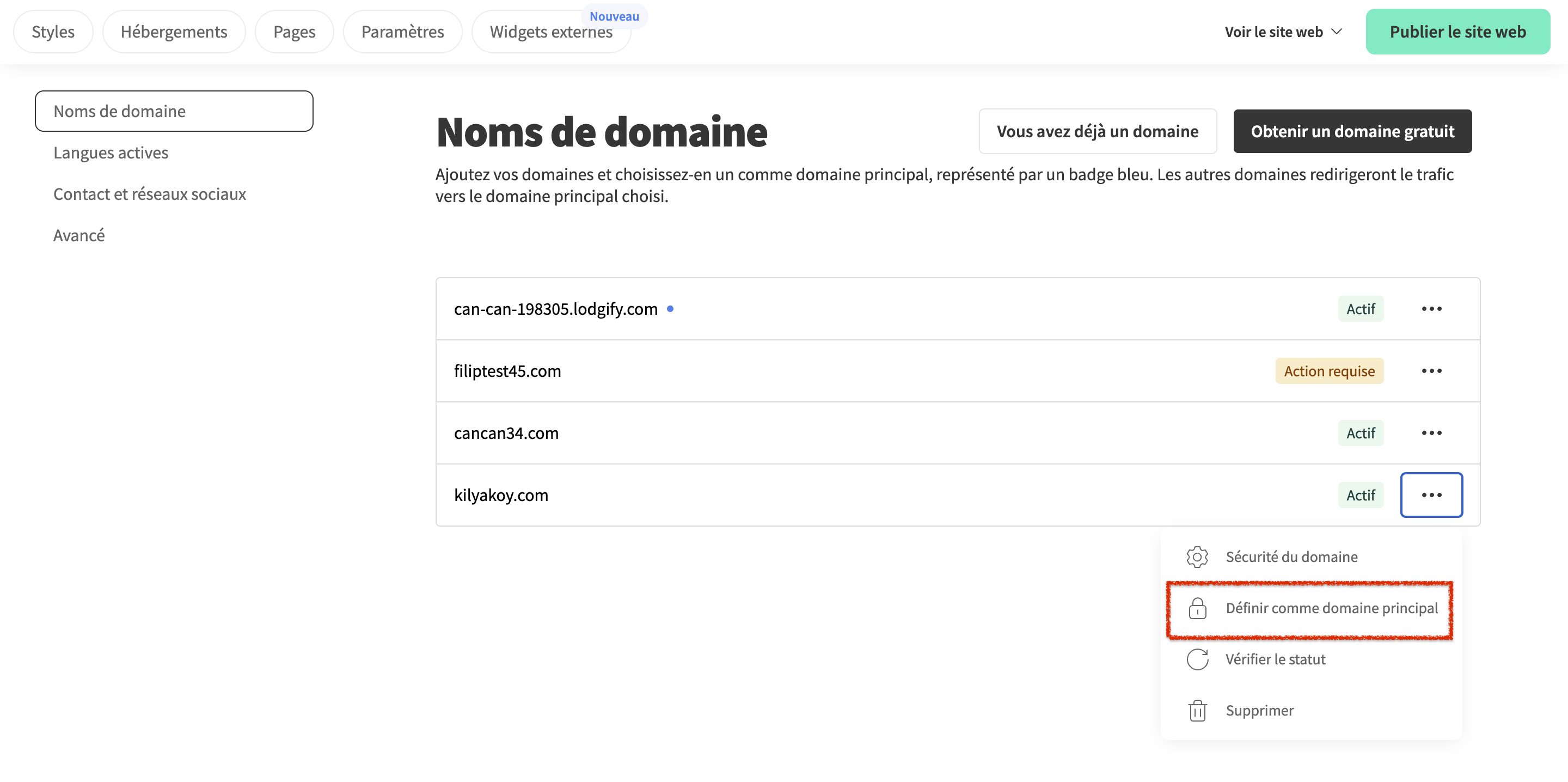
Task: Choose Supprimer from the context menu
Action: tap(1310, 710)
